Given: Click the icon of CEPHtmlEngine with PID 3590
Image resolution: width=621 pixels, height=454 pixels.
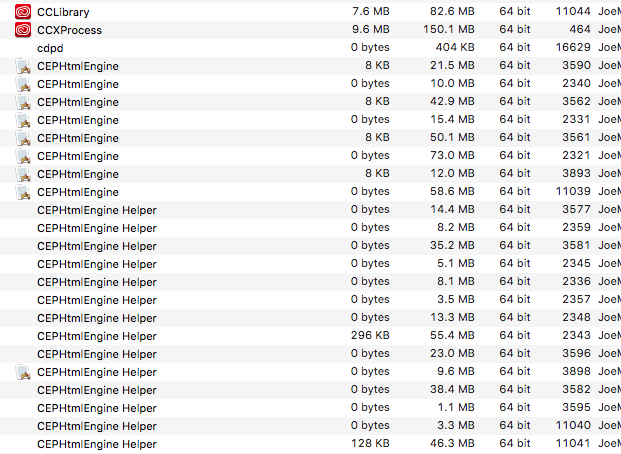Looking at the screenshot, I should (x=23, y=66).
